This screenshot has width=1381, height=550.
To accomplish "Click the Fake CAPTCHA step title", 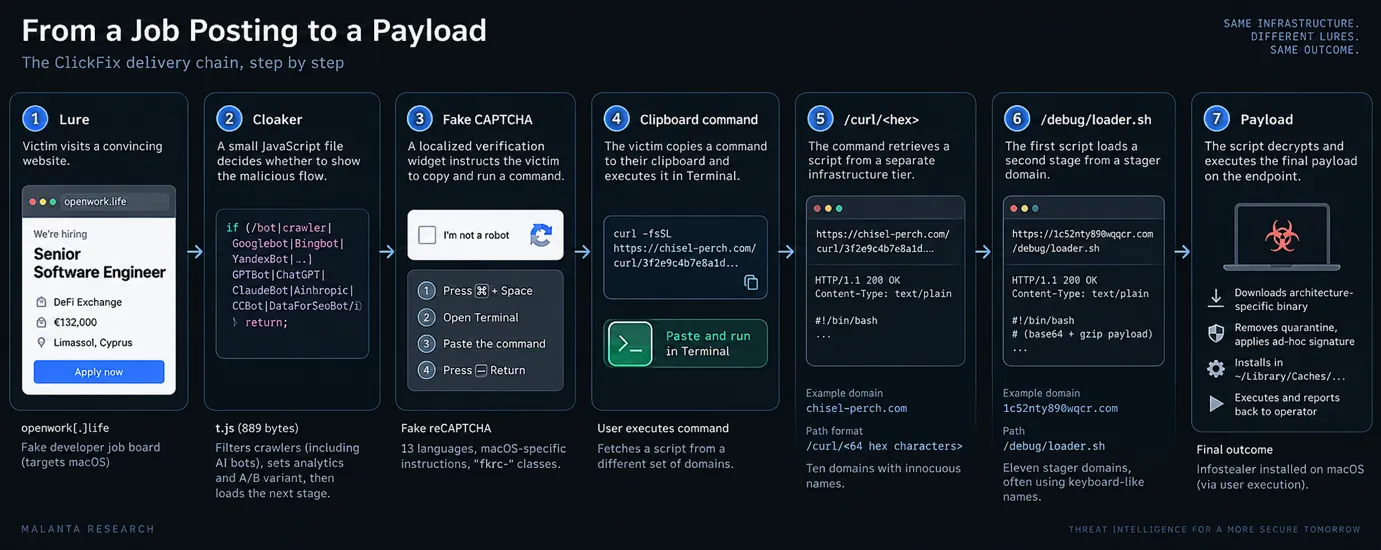I will tap(488, 119).
